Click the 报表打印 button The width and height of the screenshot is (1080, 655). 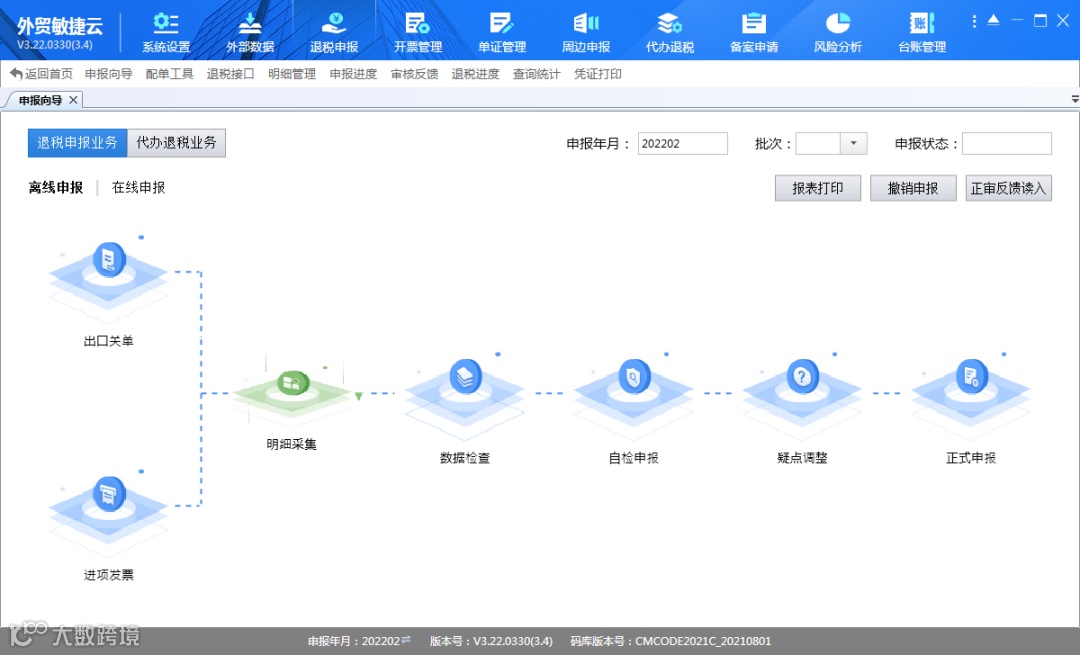pyautogui.click(x=818, y=188)
